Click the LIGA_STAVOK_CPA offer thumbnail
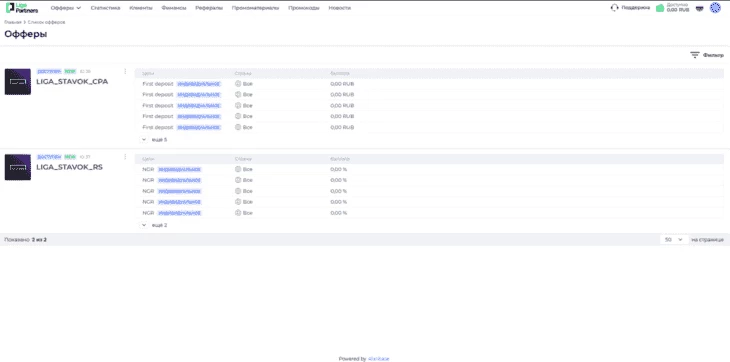The width and height of the screenshot is (730, 362). point(18,82)
